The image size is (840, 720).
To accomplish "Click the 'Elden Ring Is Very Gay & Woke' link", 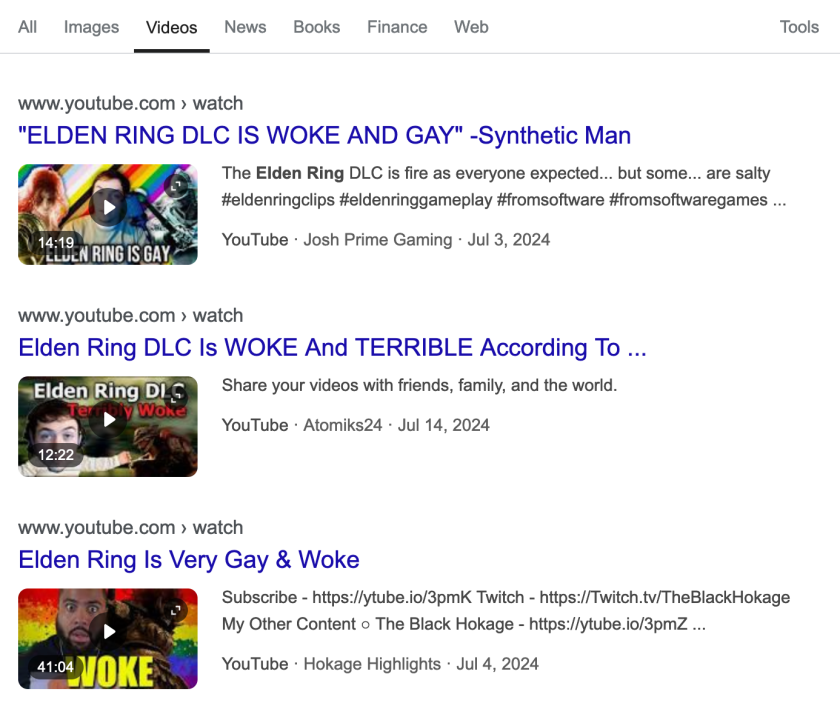I will pos(189,560).
